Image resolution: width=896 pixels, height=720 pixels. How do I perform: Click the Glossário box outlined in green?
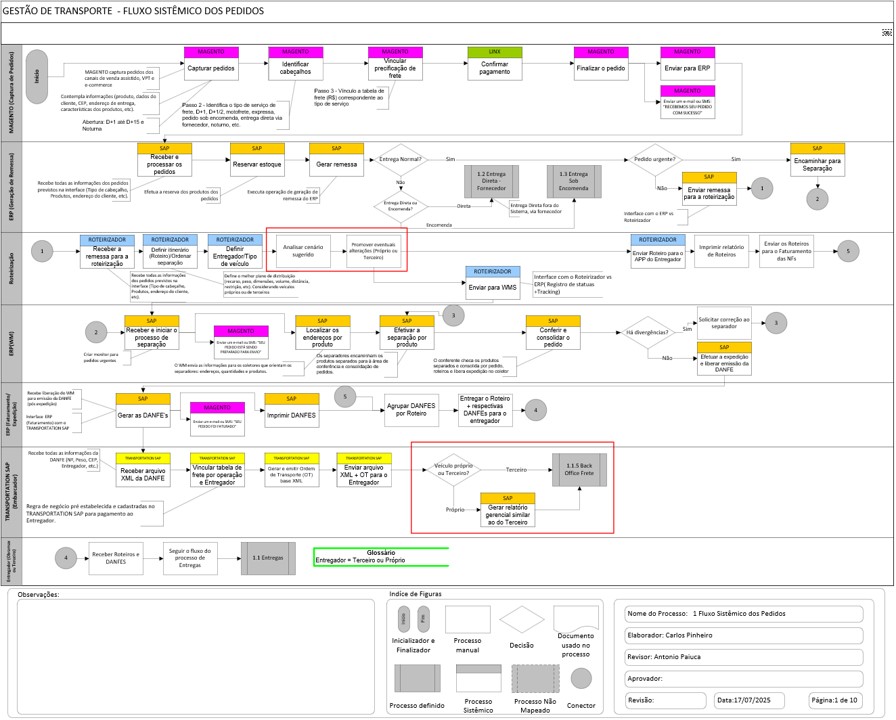pos(381,557)
